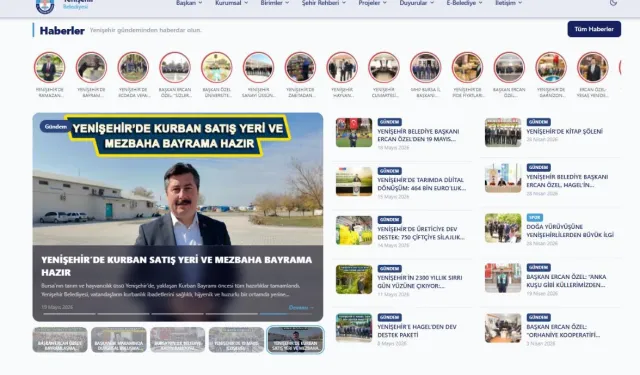Open story circle 'Yenişehir'de Zabıtadan...'
640x375 pixels.
point(300,67)
